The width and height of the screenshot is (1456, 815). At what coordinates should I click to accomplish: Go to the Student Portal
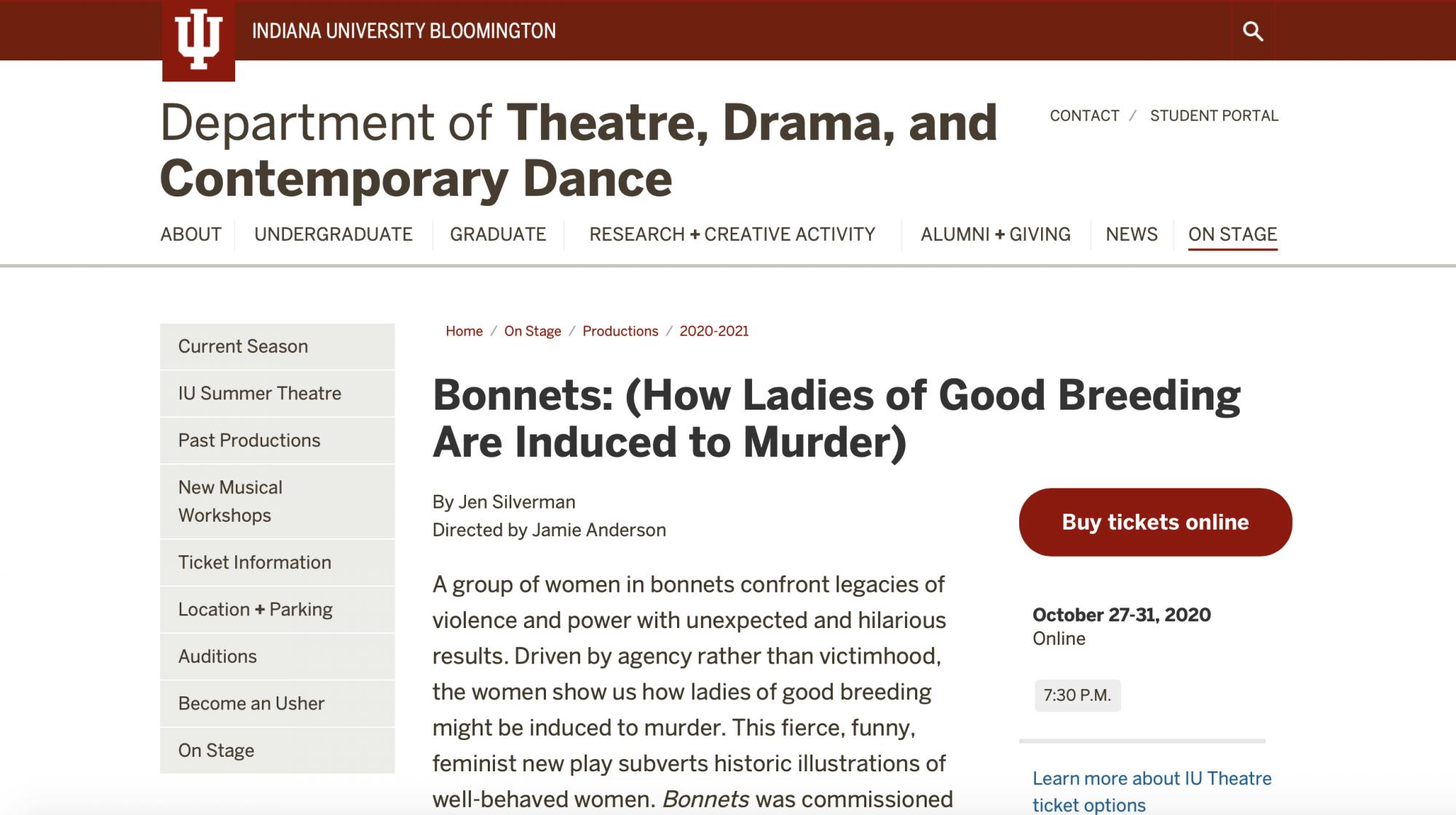(1214, 116)
